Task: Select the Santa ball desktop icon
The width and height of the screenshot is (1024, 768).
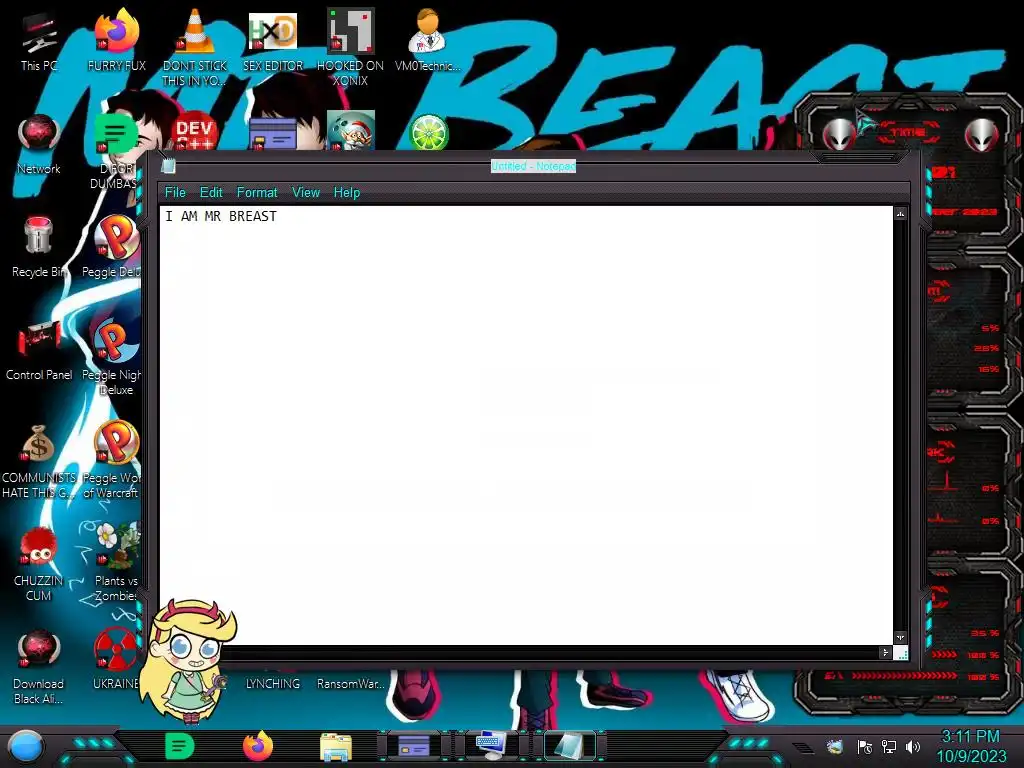Action: (x=351, y=131)
